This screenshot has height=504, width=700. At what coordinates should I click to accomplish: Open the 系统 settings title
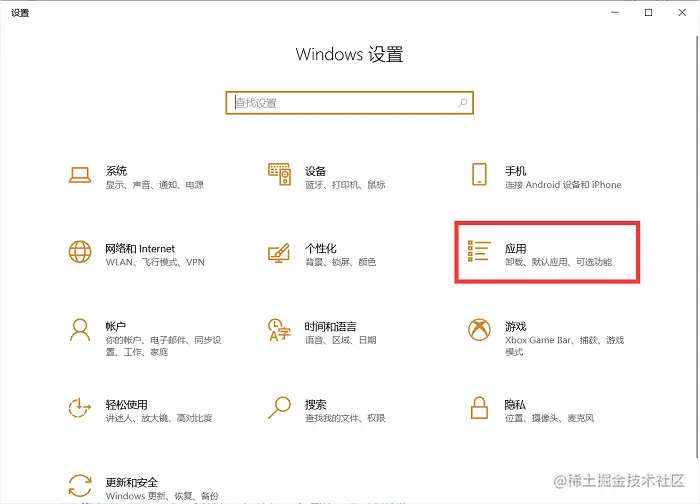pos(116,171)
